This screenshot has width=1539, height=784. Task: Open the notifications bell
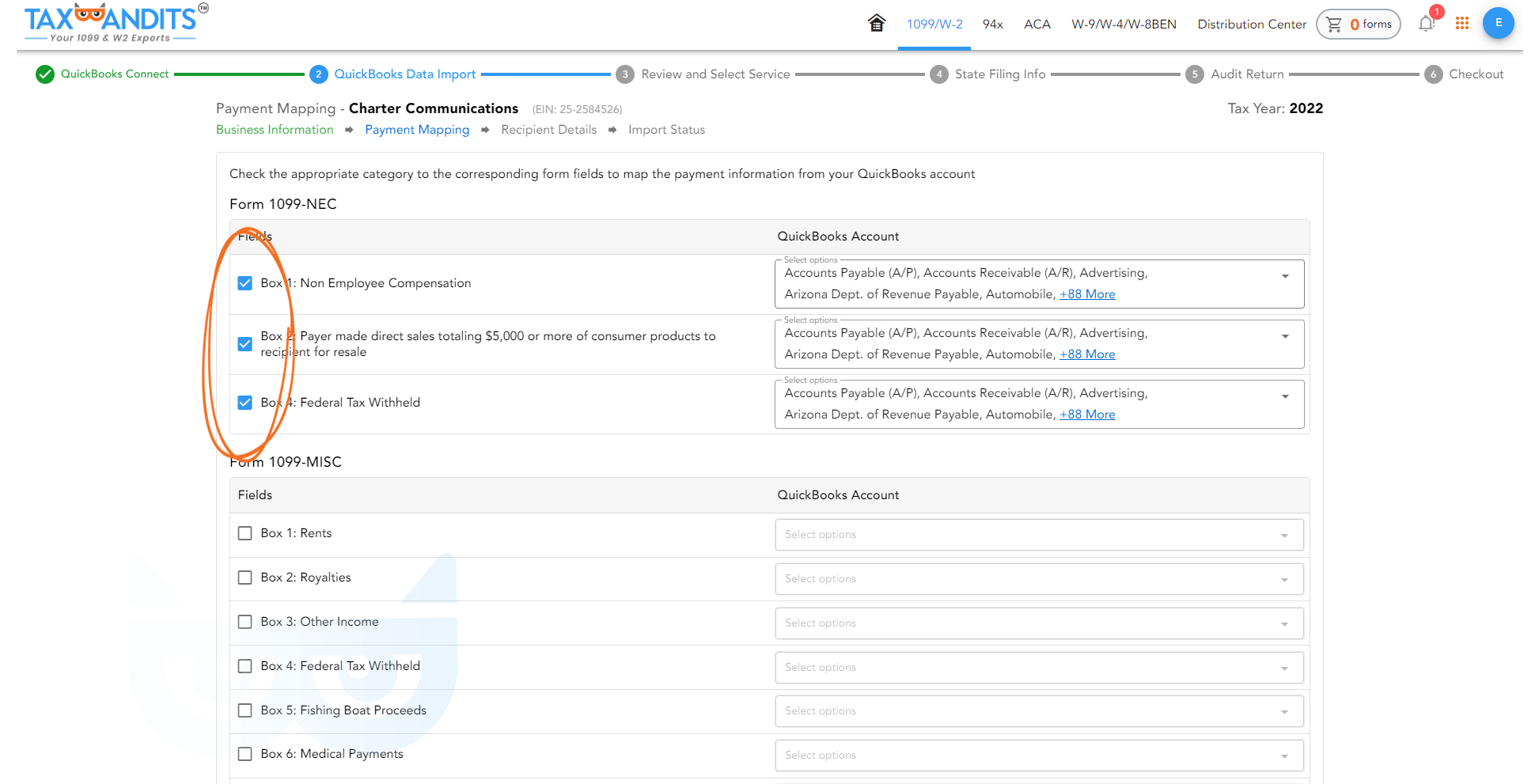point(1427,23)
